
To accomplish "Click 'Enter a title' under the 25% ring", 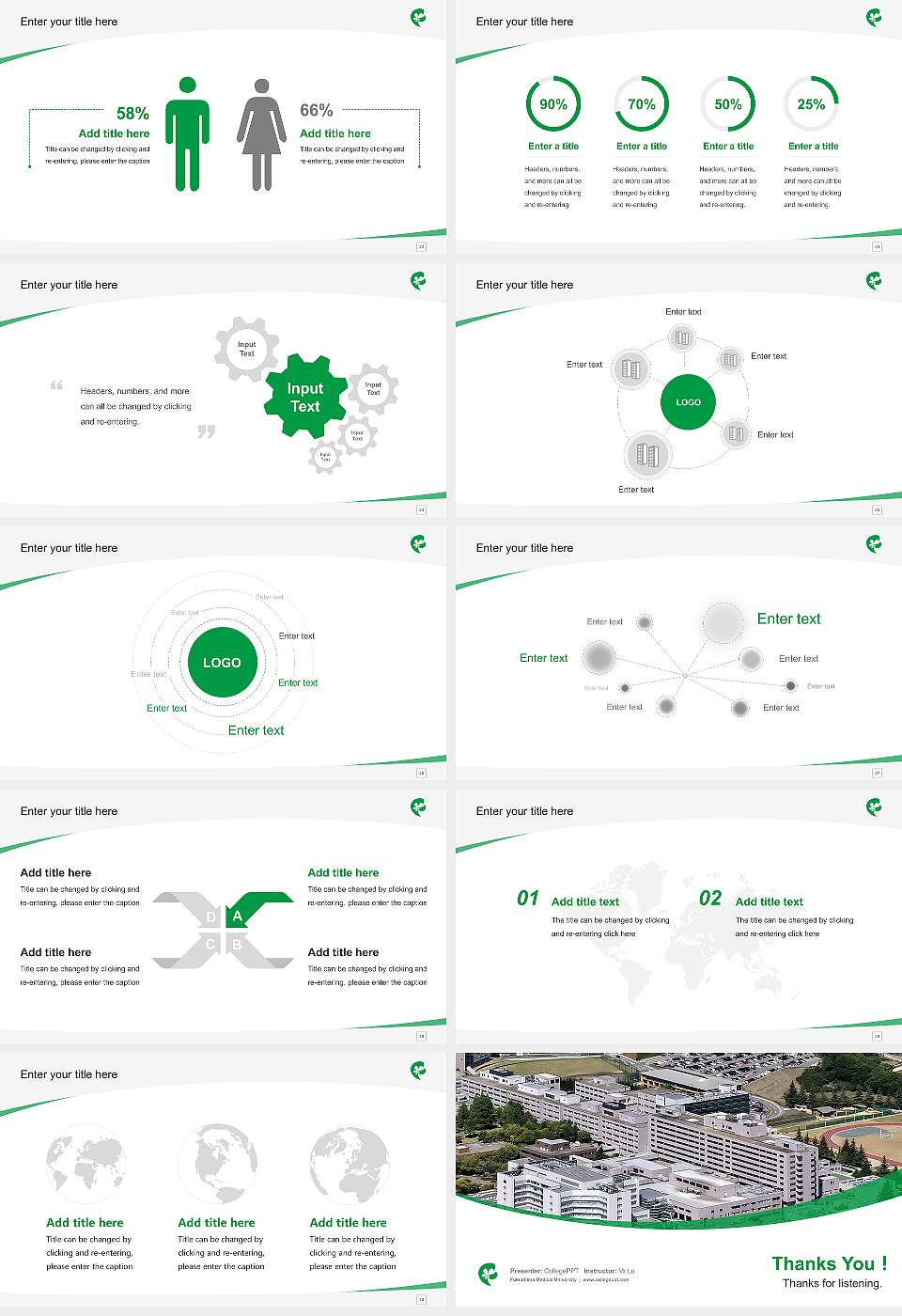I will [x=814, y=147].
